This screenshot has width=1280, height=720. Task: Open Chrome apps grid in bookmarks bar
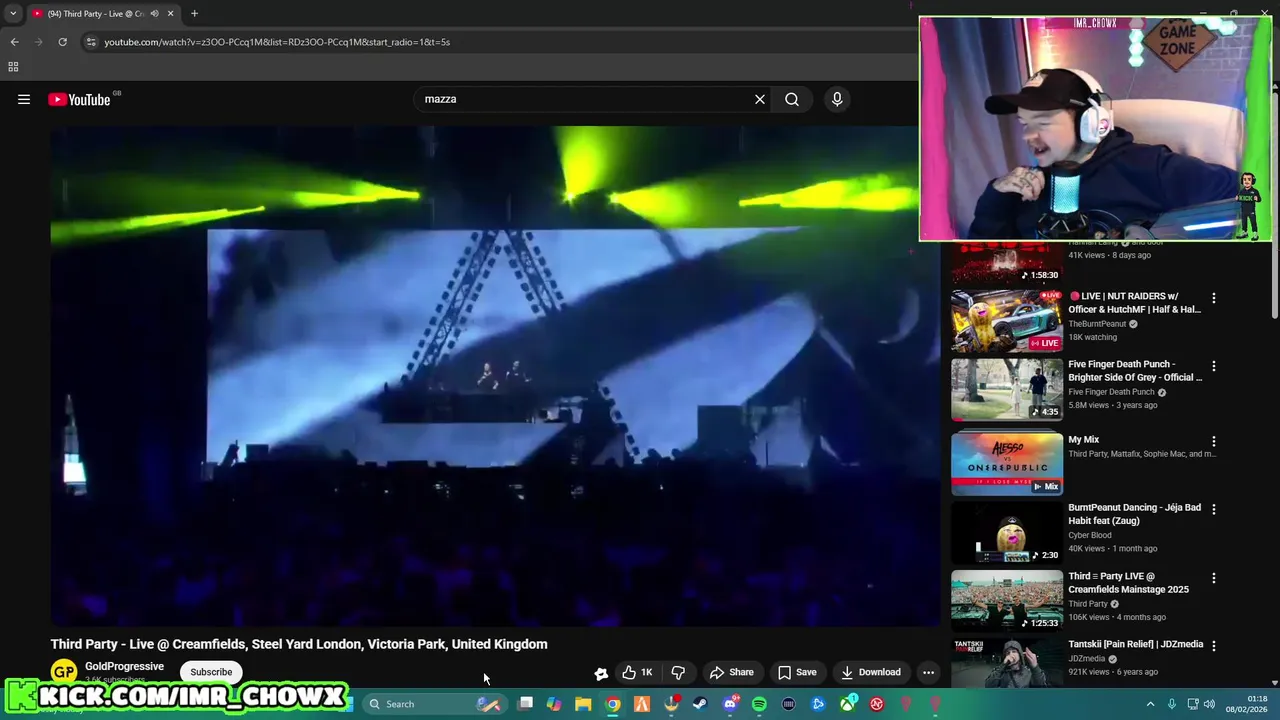[13, 67]
